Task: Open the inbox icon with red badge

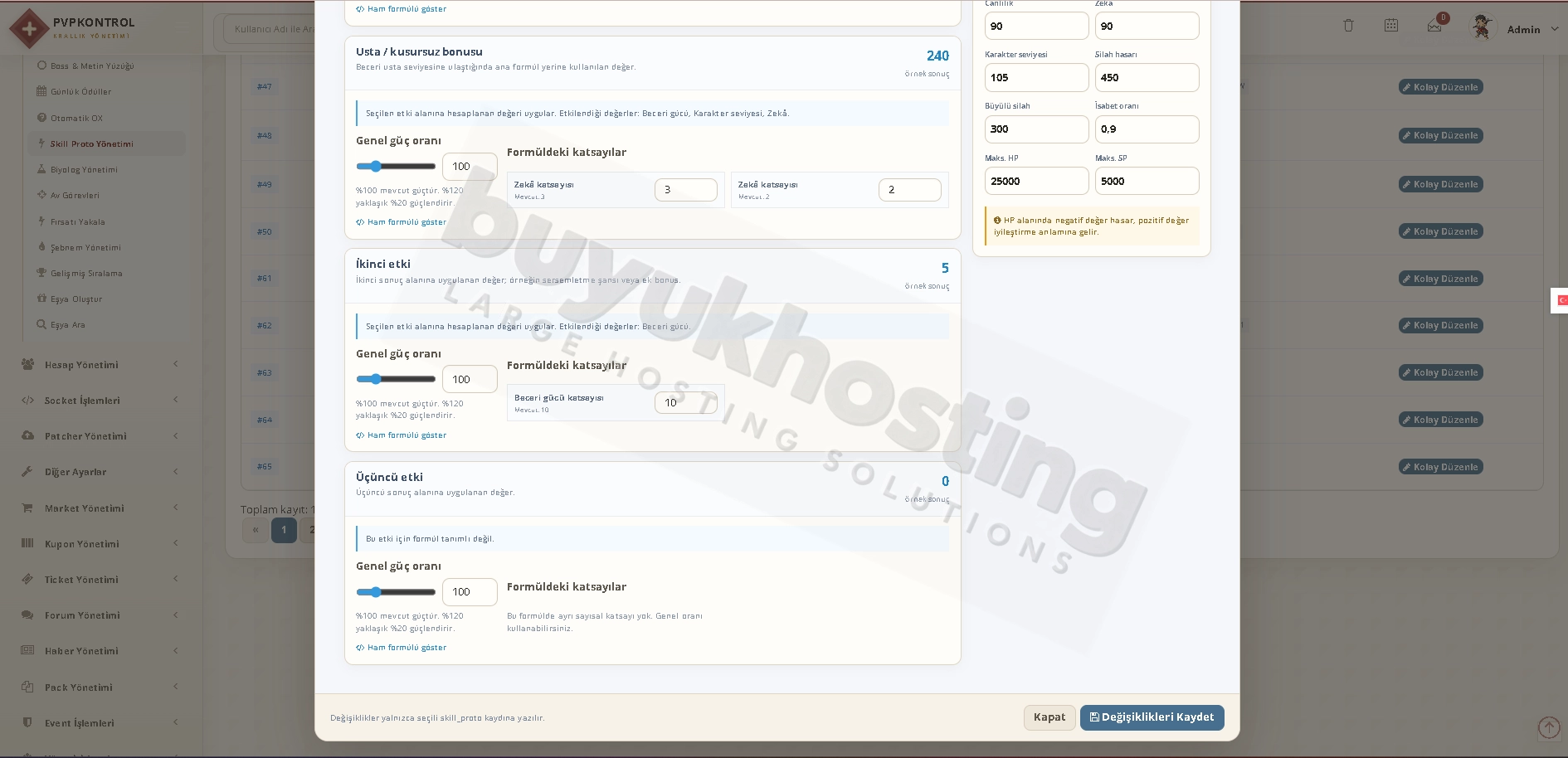Action: [x=1434, y=26]
